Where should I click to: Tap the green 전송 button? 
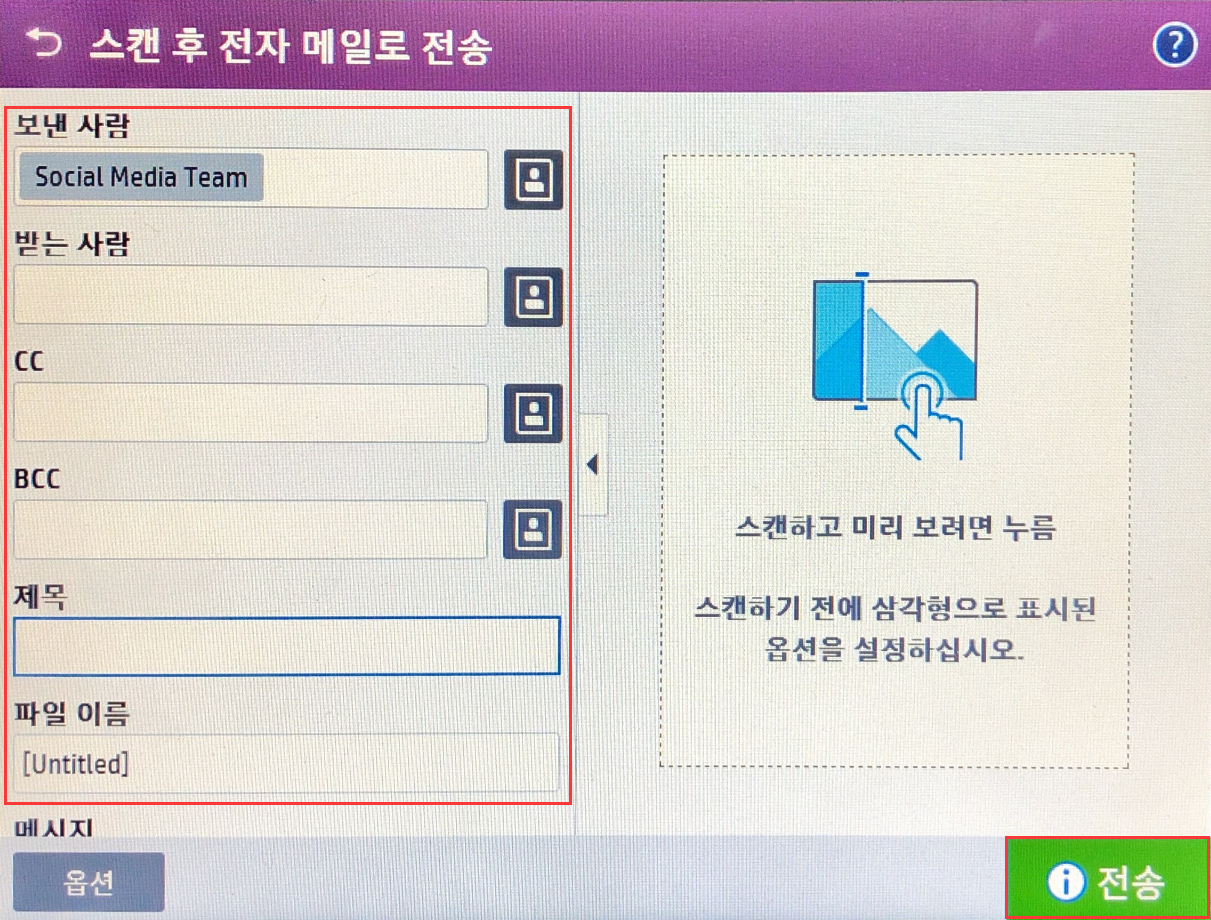click(1106, 879)
